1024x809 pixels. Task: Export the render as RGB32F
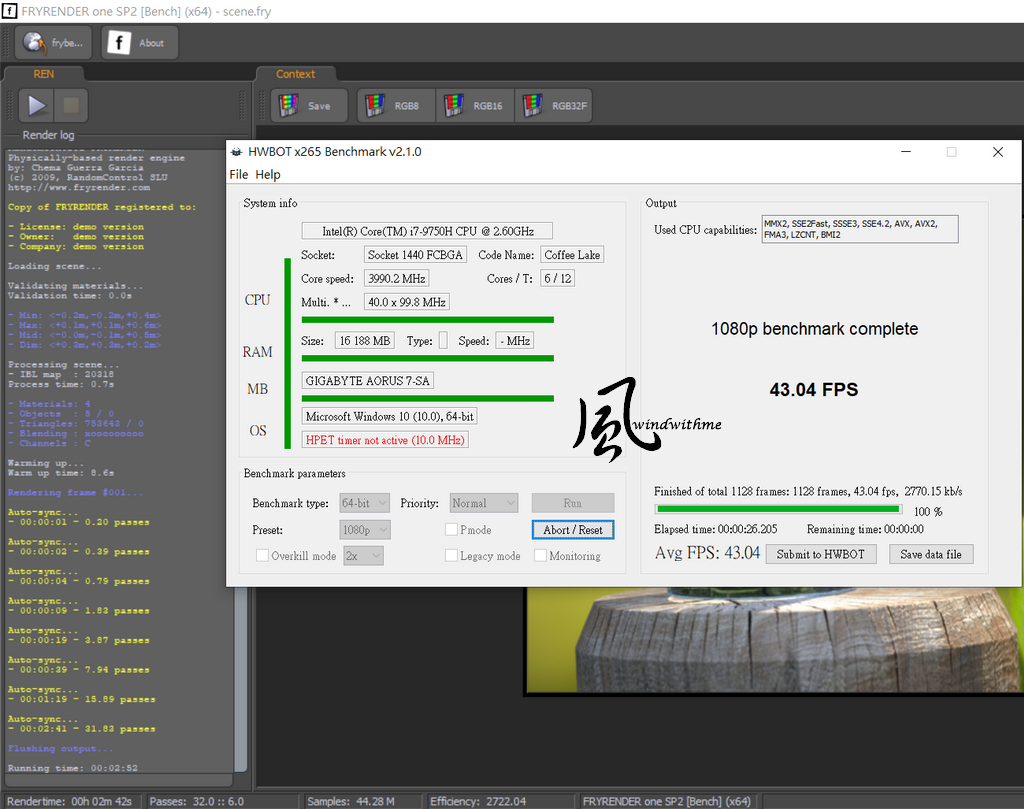tap(554, 106)
